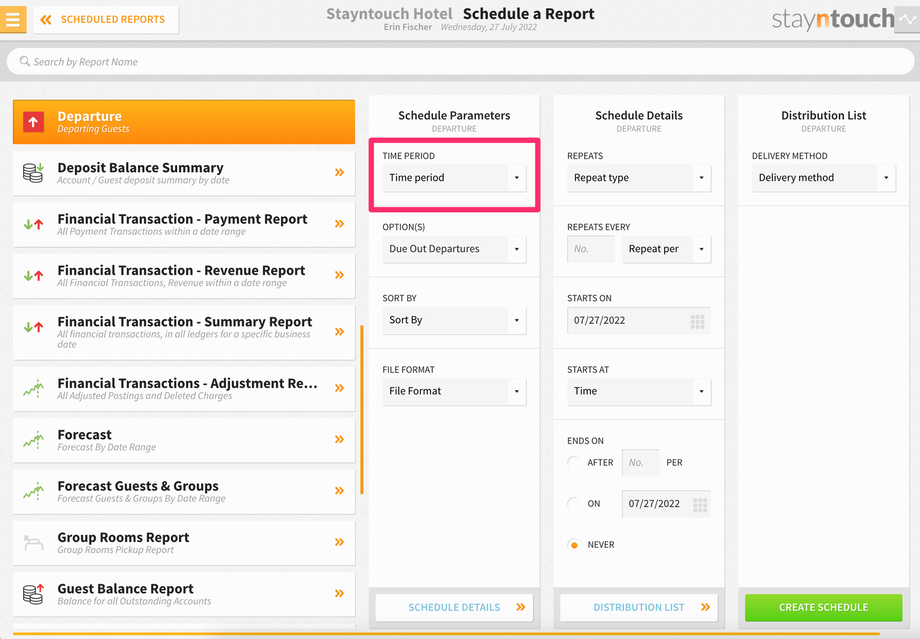Select Forecast Guests & Groups report
This screenshot has height=639, width=920.
tap(184, 491)
